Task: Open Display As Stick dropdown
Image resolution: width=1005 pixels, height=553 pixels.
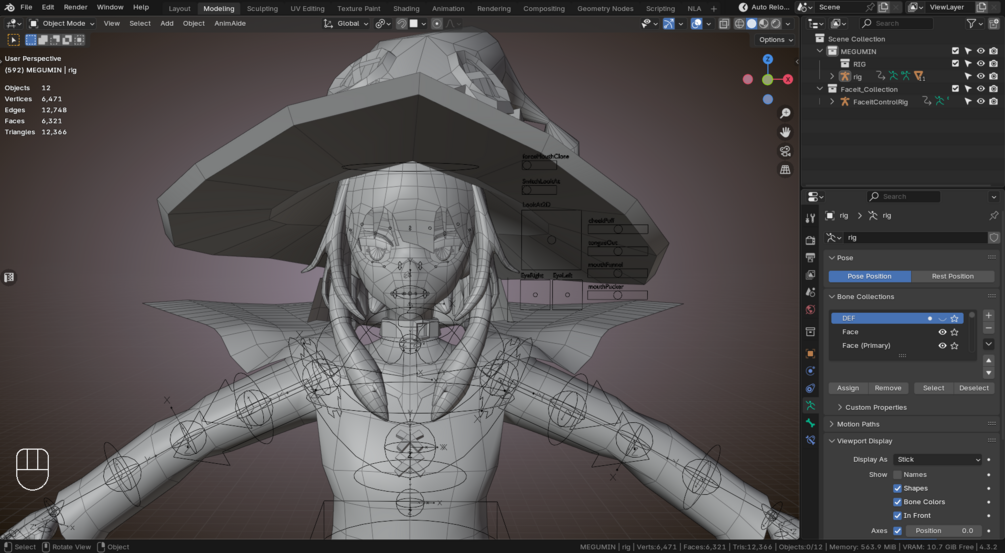Action: coord(938,459)
